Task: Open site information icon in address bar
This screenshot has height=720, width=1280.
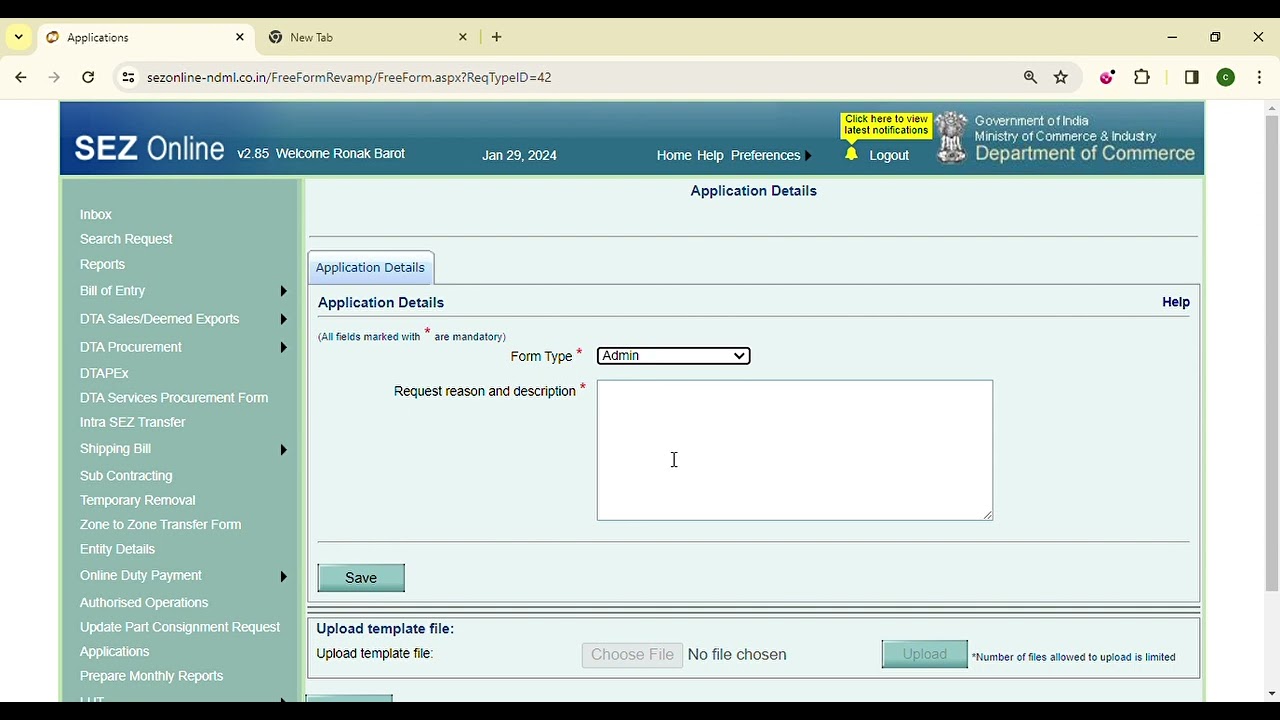Action: (x=127, y=77)
